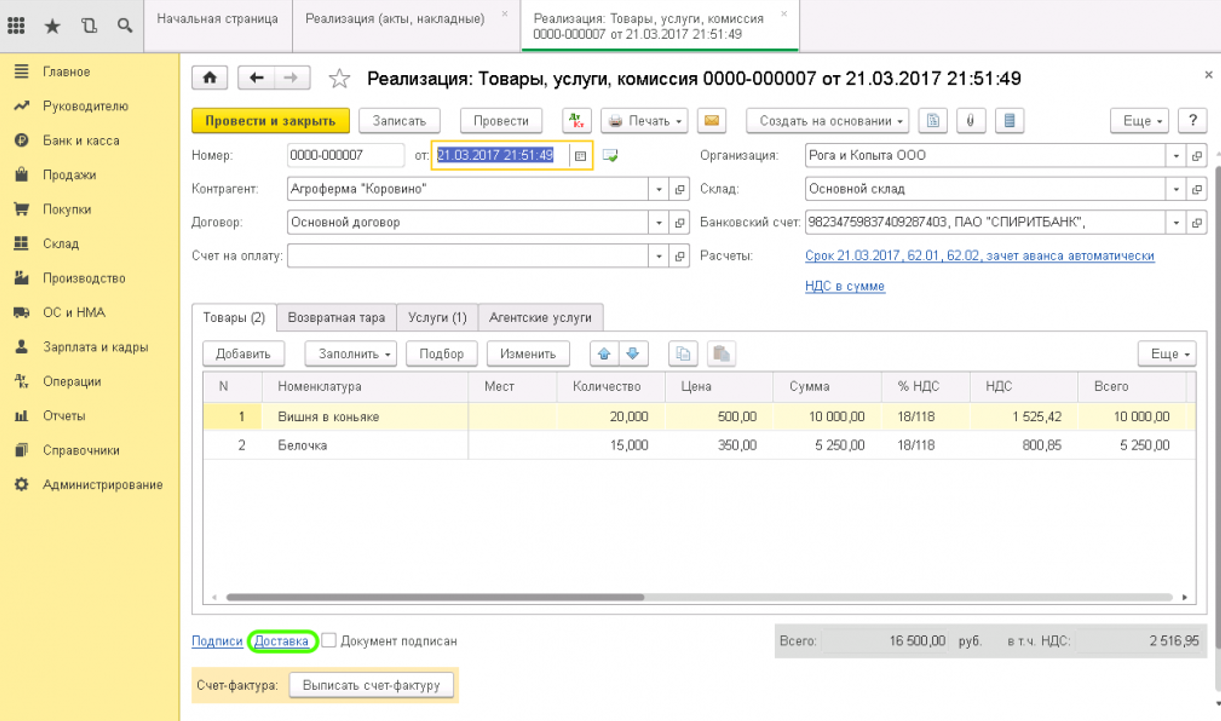Move row down with arrow icon
The image size is (1221, 721).
[x=634, y=354]
